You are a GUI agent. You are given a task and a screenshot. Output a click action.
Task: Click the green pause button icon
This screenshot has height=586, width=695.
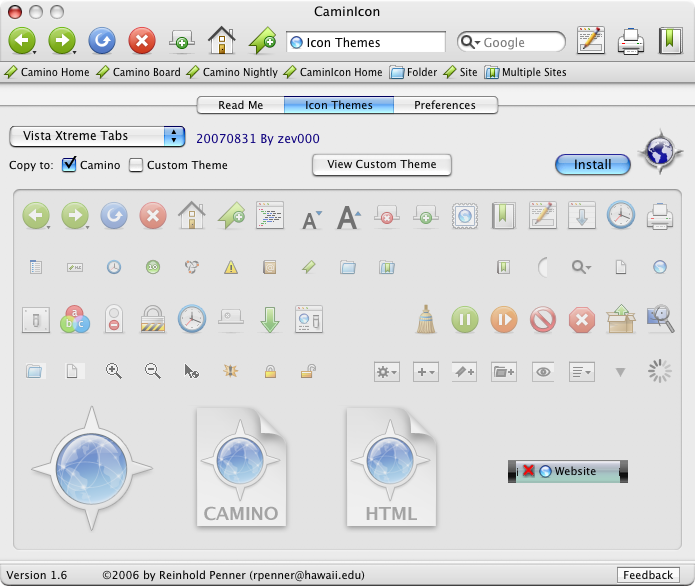coord(465,319)
